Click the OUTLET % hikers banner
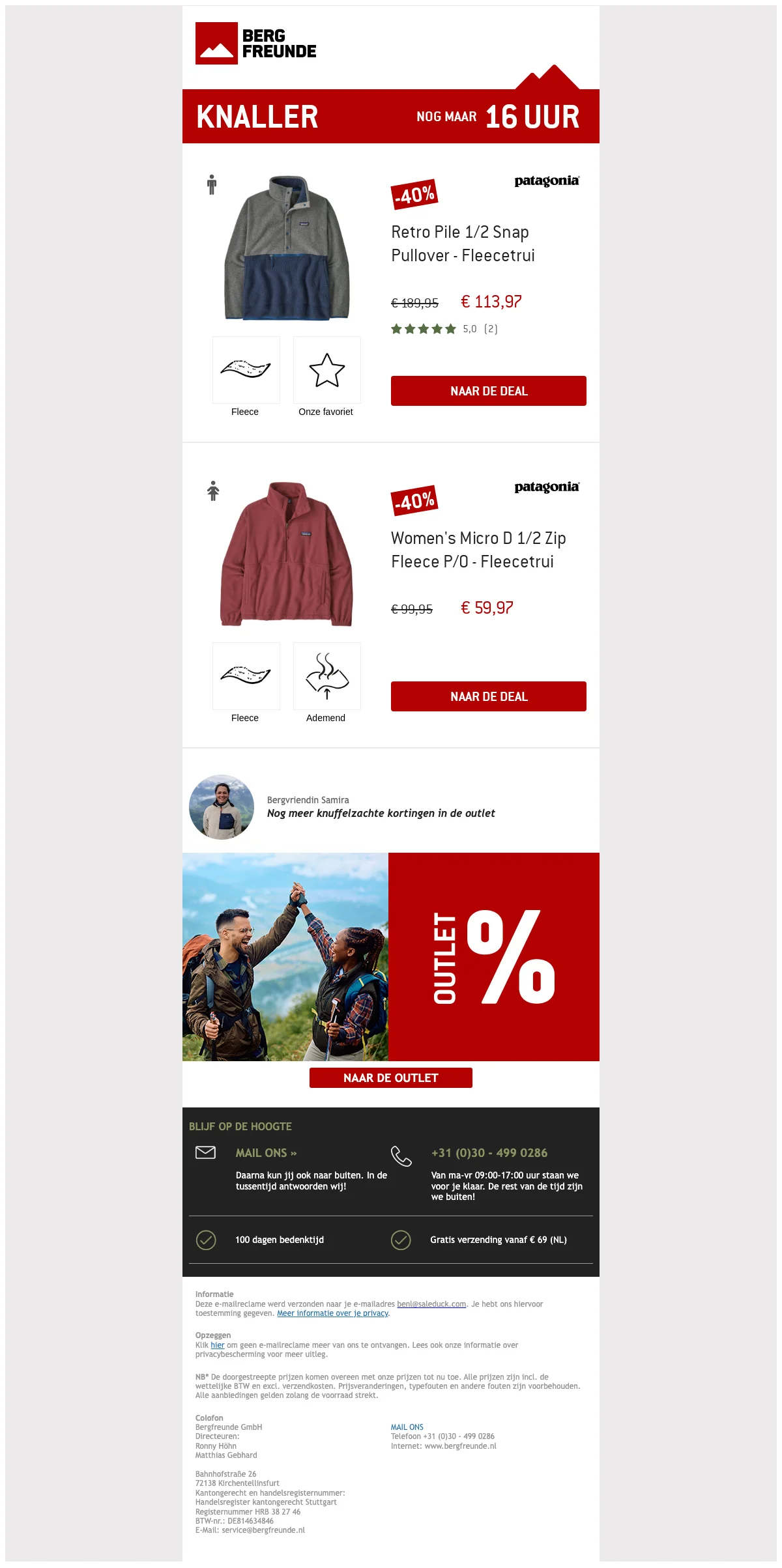782x1568 pixels. tap(391, 957)
